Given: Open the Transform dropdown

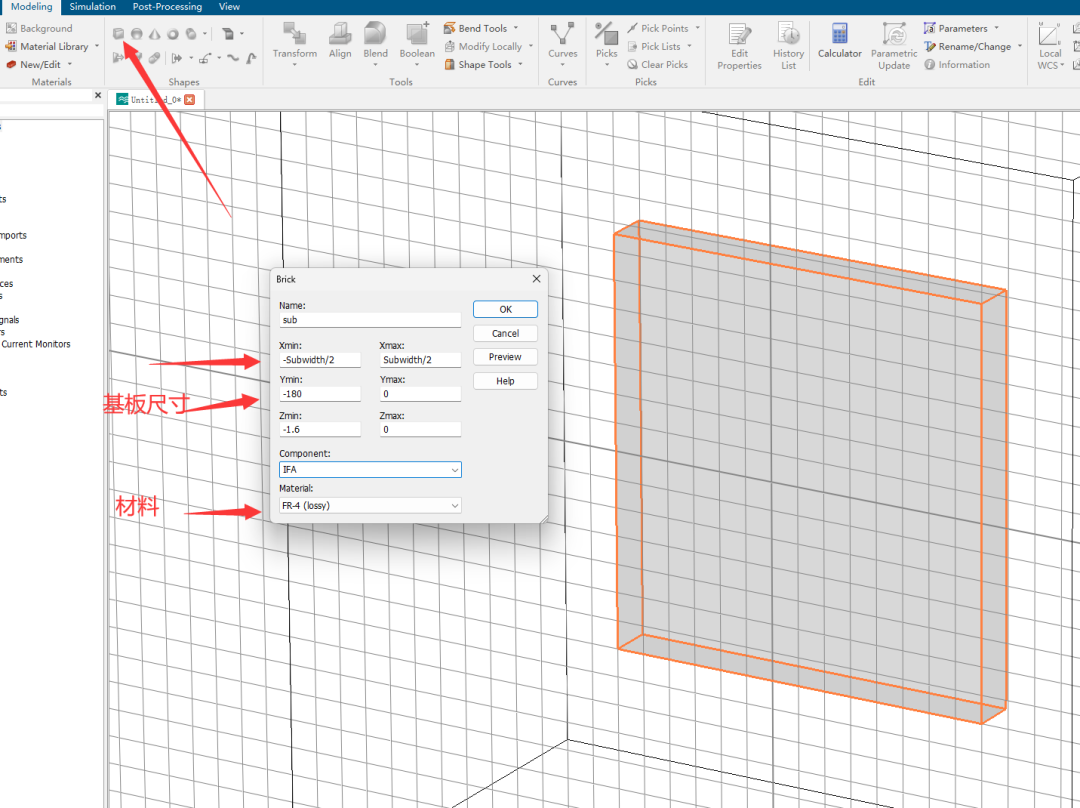Looking at the screenshot, I should pos(295,65).
